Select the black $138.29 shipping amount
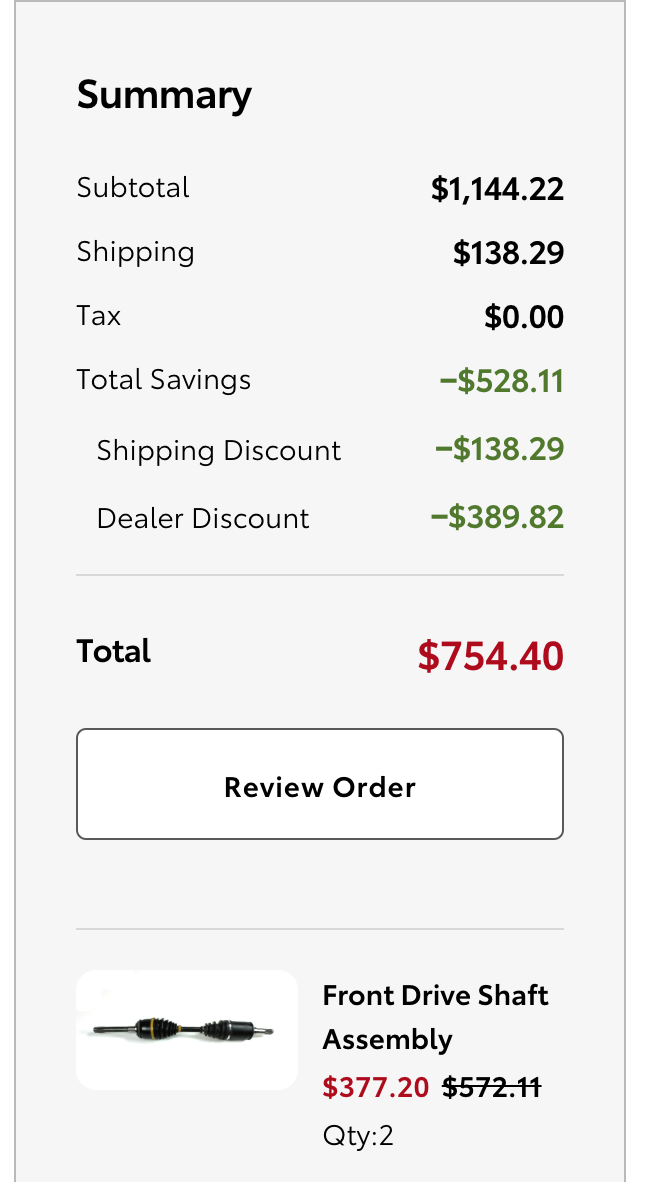Image resolution: width=650 pixels, height=1182 pixels. coord(508,253)
